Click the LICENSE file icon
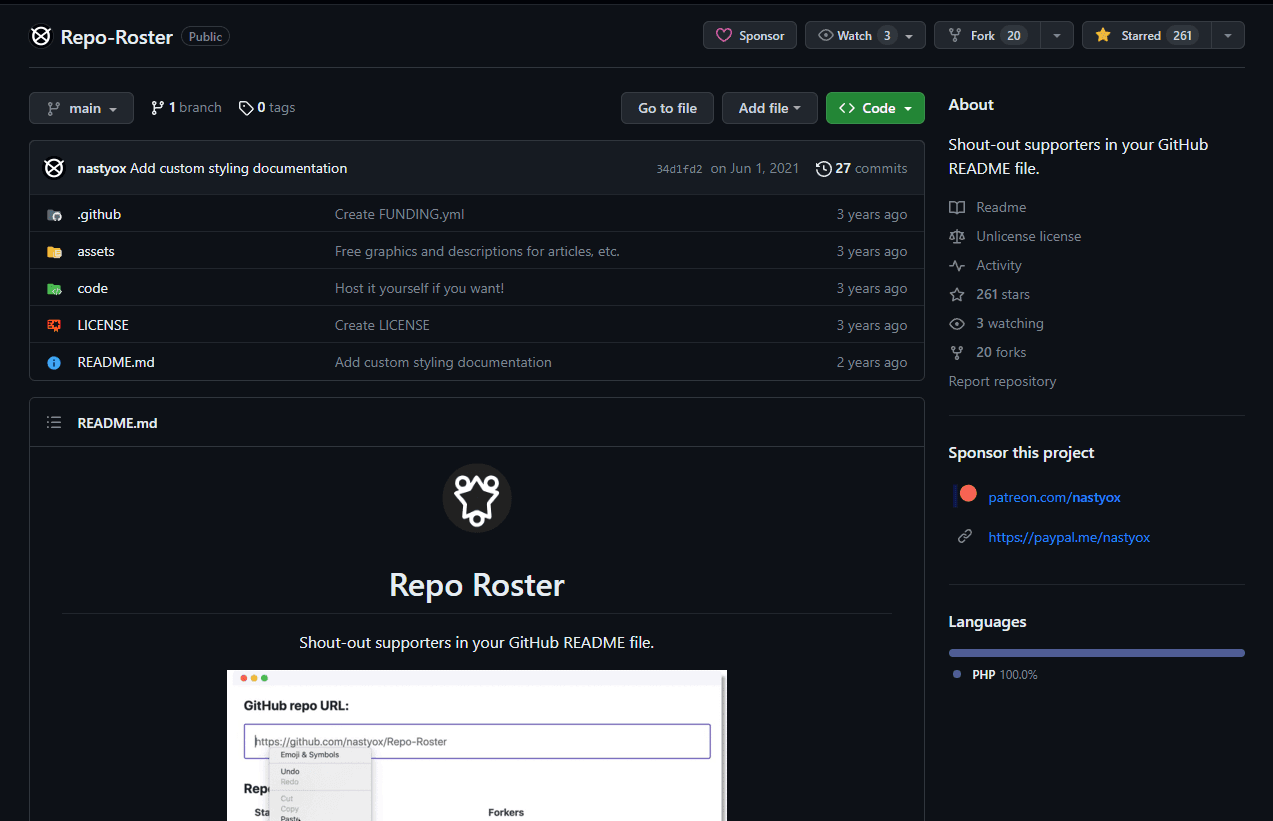 [54, 325]
